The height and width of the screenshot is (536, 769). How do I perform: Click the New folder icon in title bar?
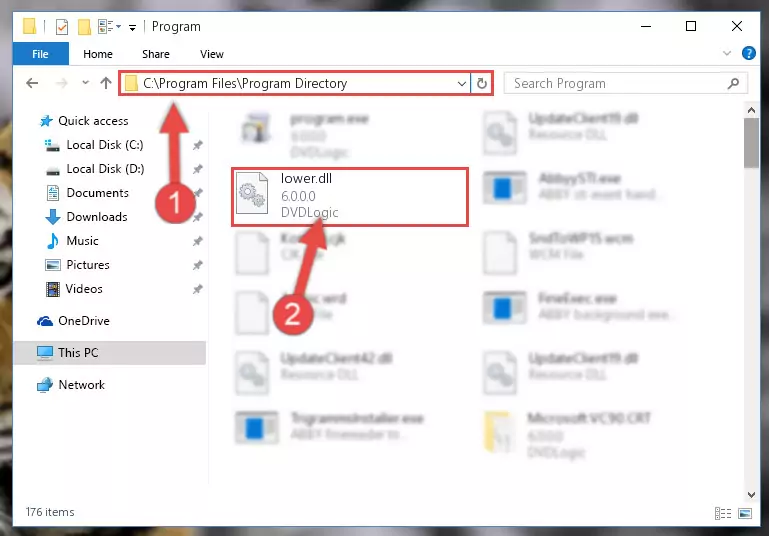84,26
